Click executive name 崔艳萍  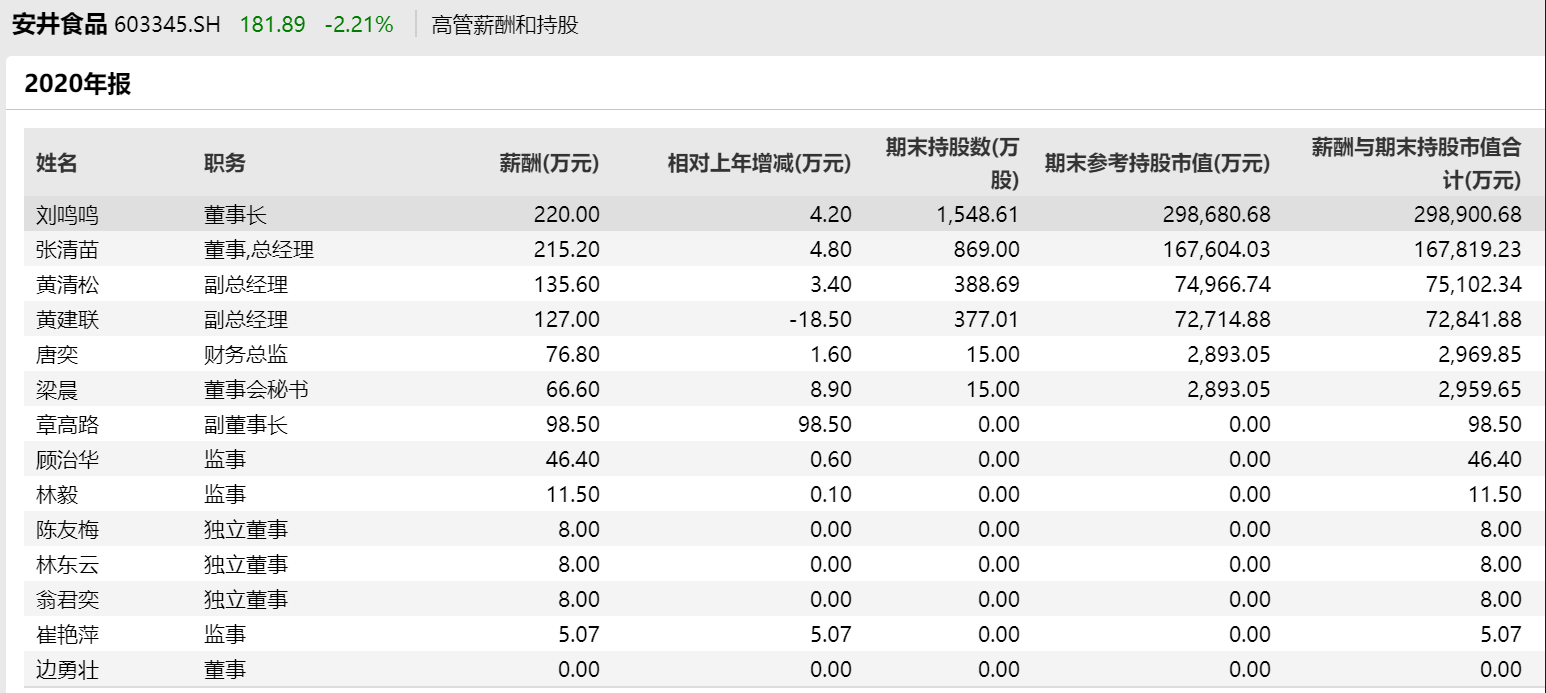[x=68, y=634]
